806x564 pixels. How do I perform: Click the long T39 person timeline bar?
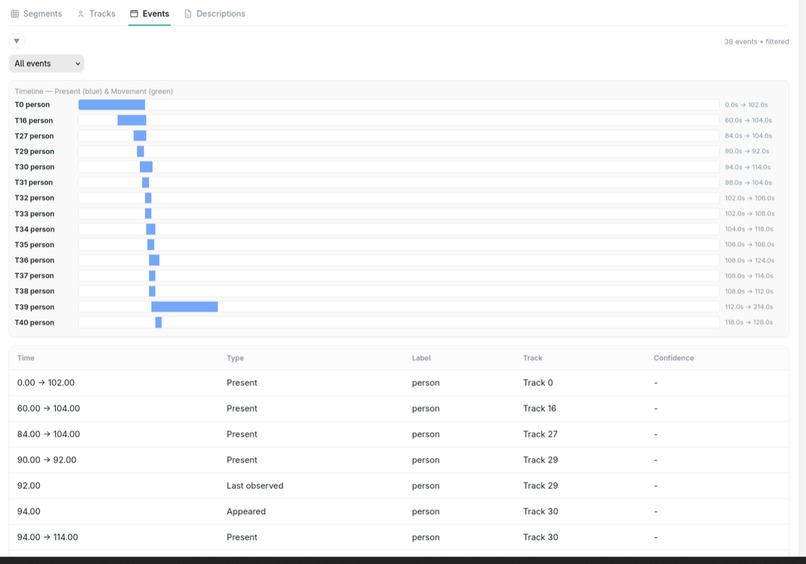tap(185, 307)
